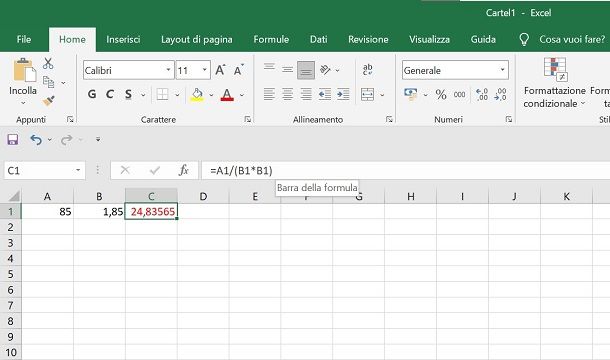Select the format painter brush icon

point(48,101)
